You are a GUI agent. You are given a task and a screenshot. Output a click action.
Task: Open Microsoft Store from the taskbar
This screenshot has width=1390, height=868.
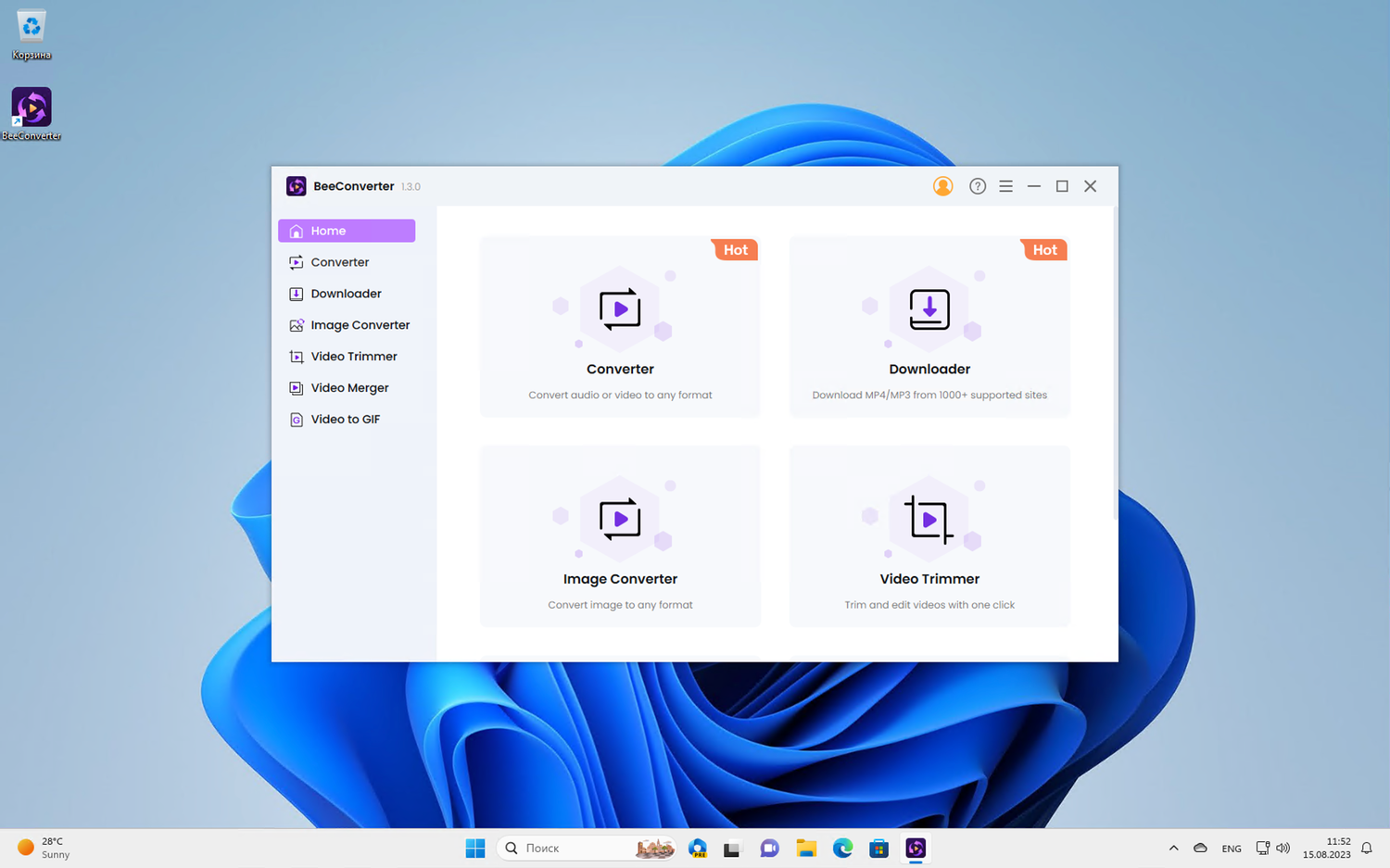point(879,848)
